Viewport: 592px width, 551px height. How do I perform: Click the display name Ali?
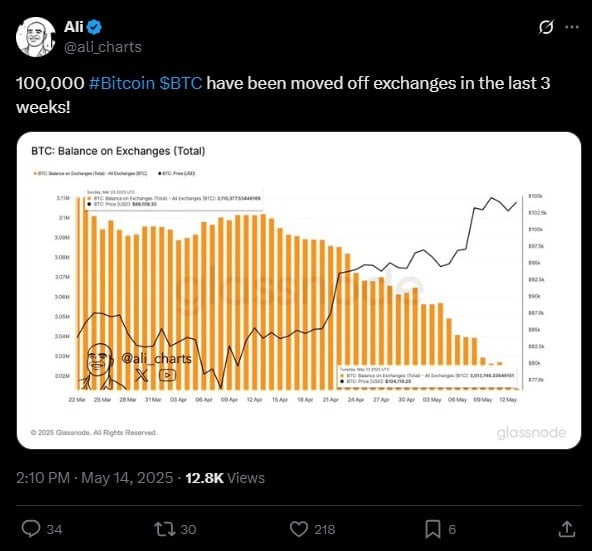pos(74,27)
